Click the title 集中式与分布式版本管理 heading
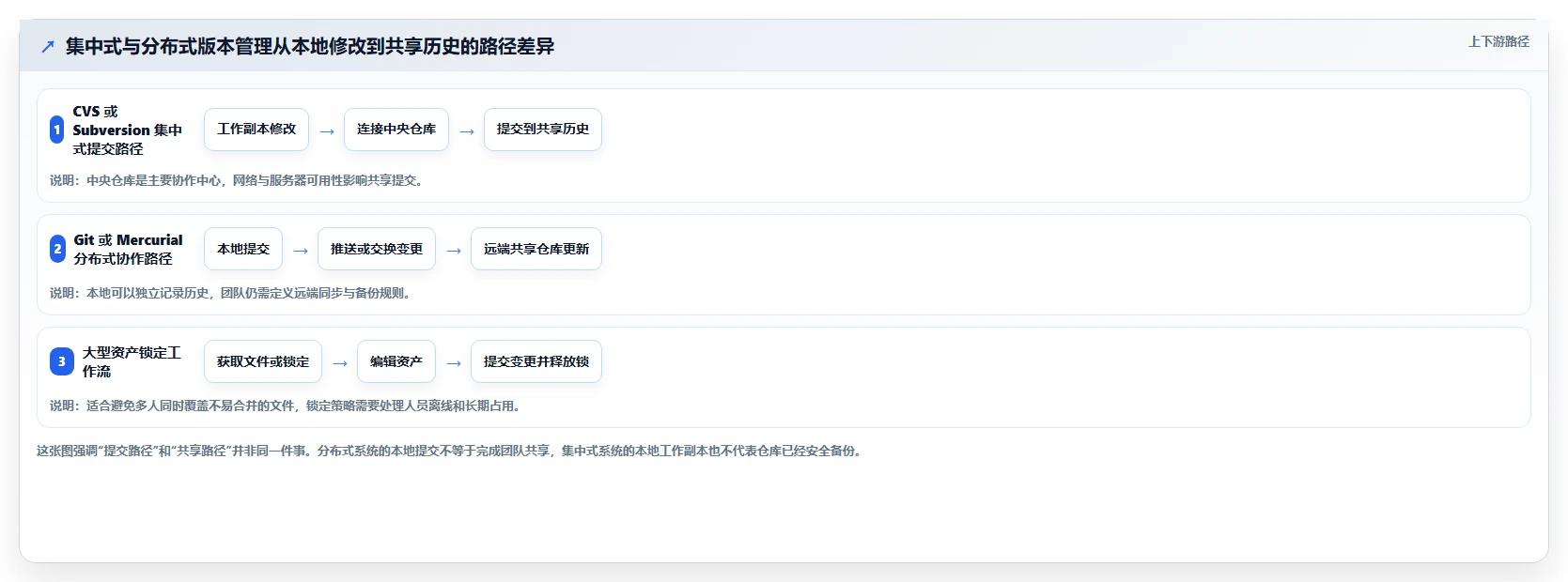This screenshot has height=582, width=1568. click(x=310, y=46)
